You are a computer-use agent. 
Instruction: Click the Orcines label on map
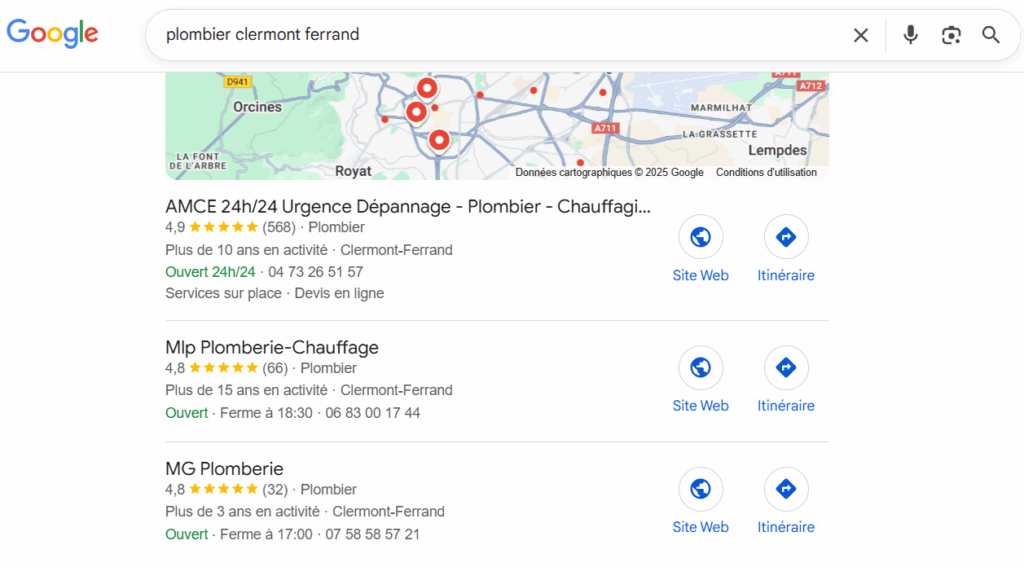pyautogui.click(x=257, y=107)
